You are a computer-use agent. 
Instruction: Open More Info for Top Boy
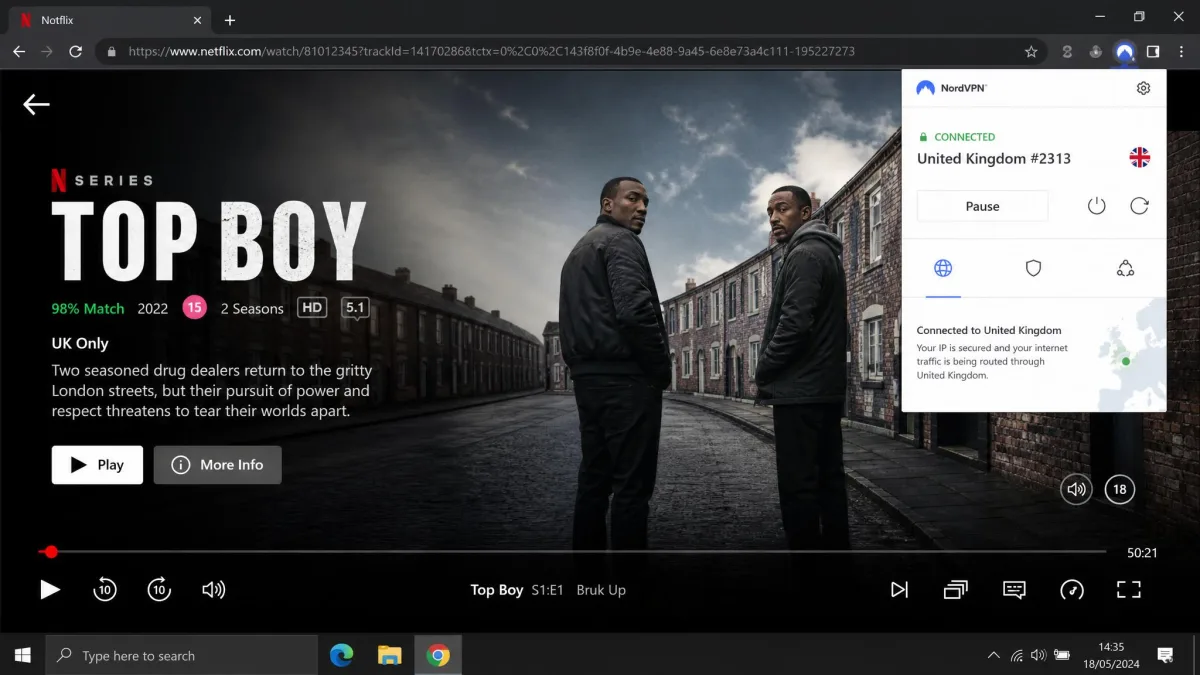(217, 465)
